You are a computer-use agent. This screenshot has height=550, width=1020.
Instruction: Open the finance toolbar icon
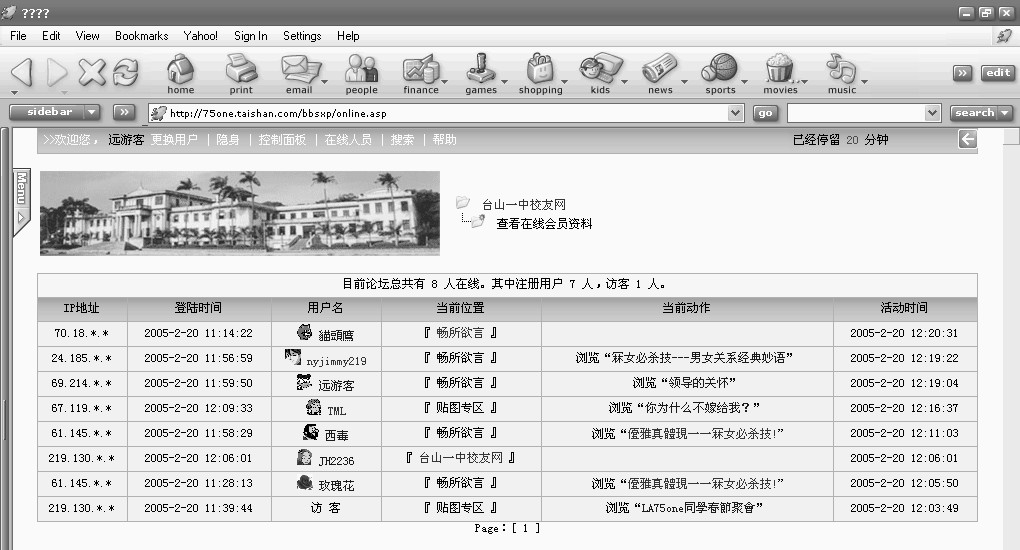(420, 72)
